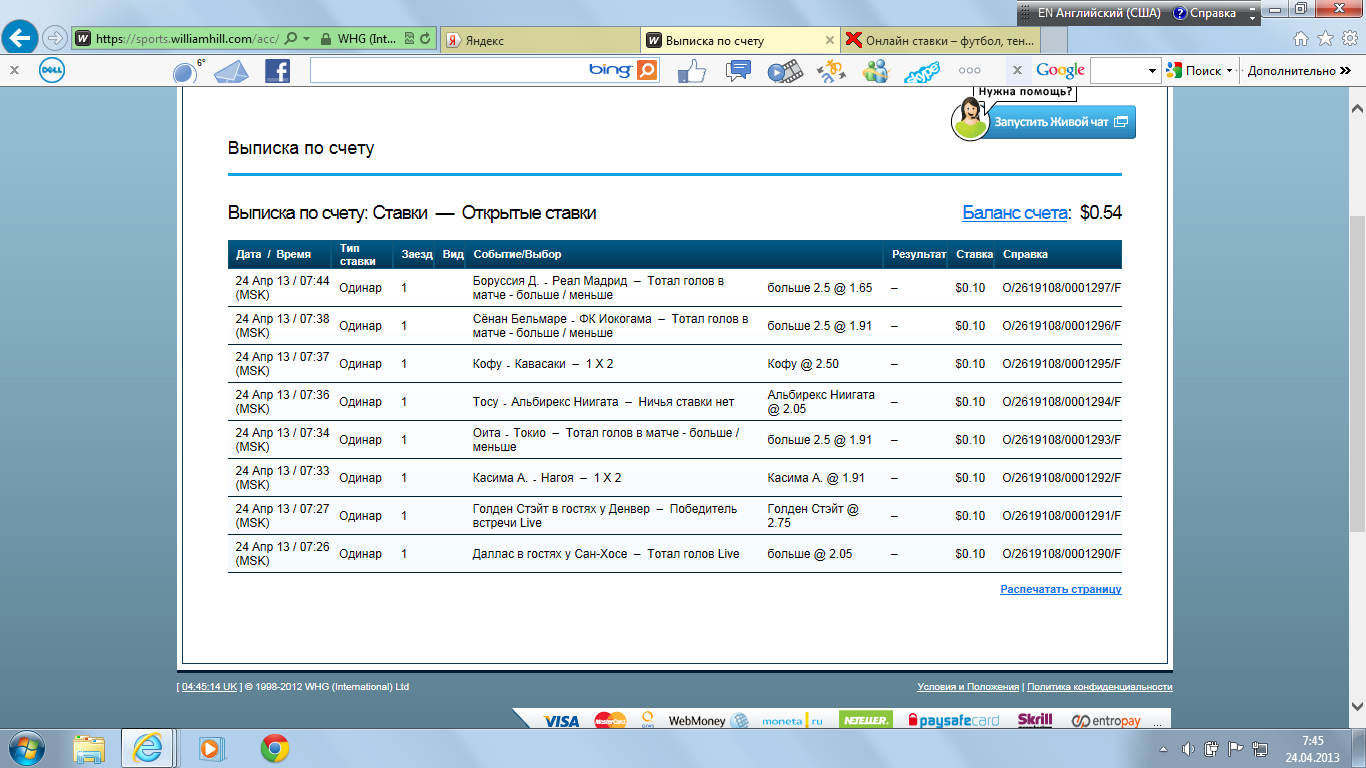Click the browser back arrow button
1366x768 pixels.
coord(21,39)
